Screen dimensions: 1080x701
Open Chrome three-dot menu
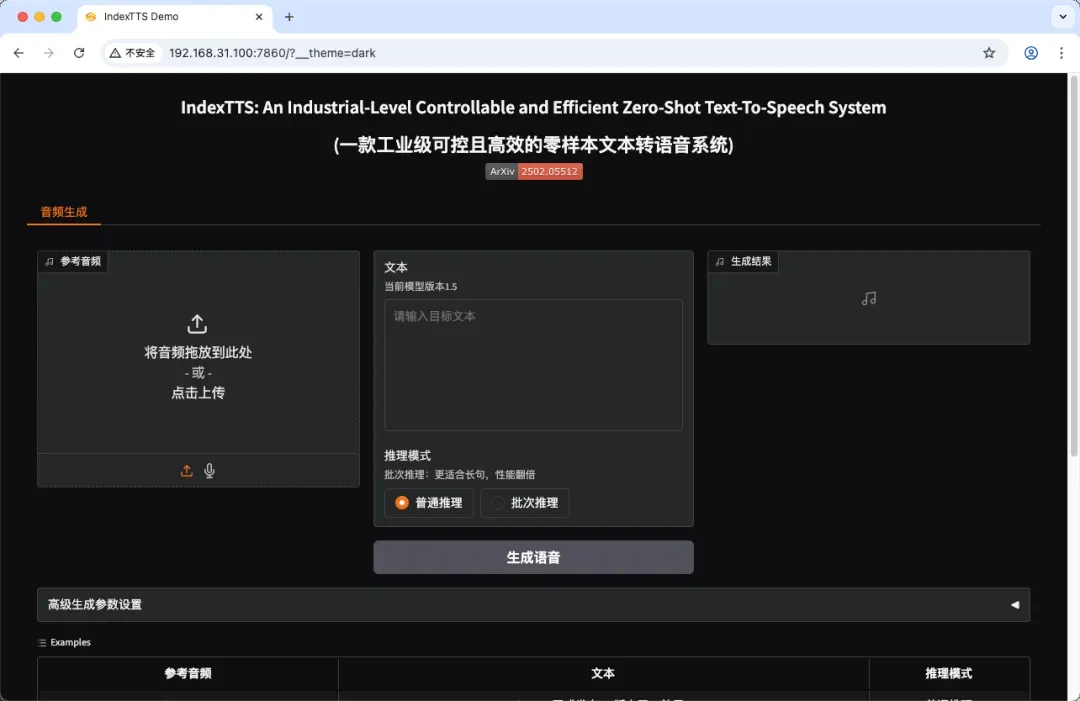click(x=1061, y=53)
